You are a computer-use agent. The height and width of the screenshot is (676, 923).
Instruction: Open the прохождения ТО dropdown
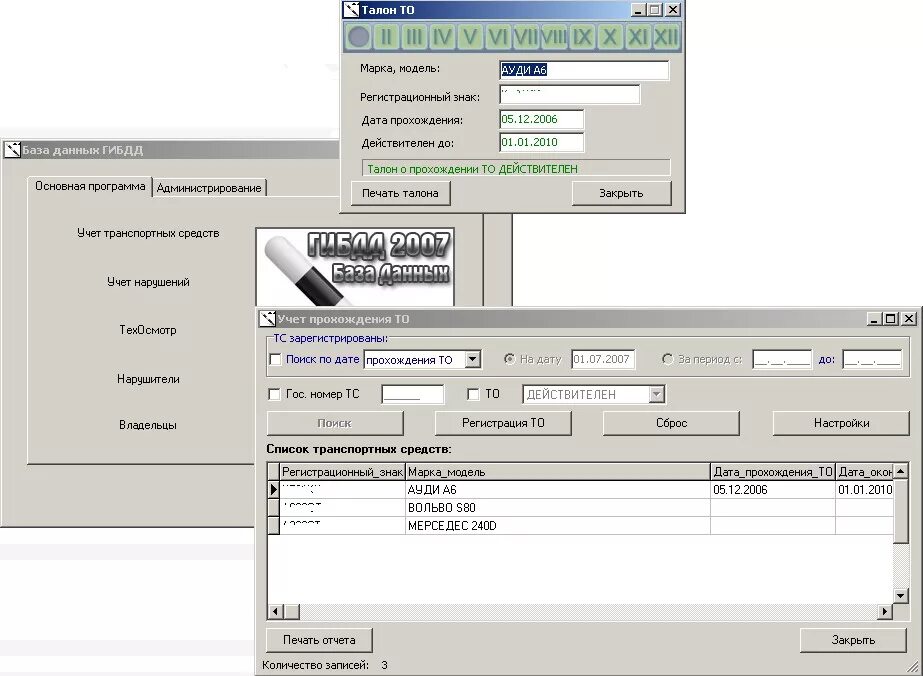[x=473, y=359]
